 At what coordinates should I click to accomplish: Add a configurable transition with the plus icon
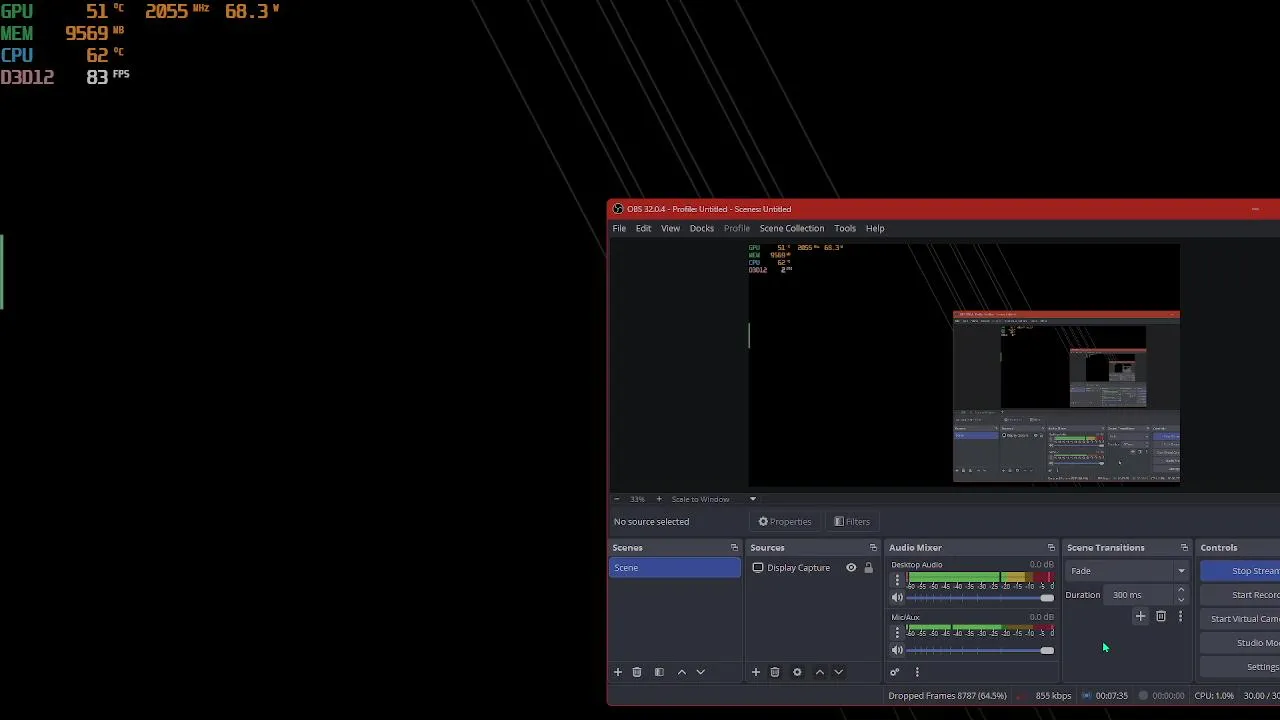coord(1140,616)
